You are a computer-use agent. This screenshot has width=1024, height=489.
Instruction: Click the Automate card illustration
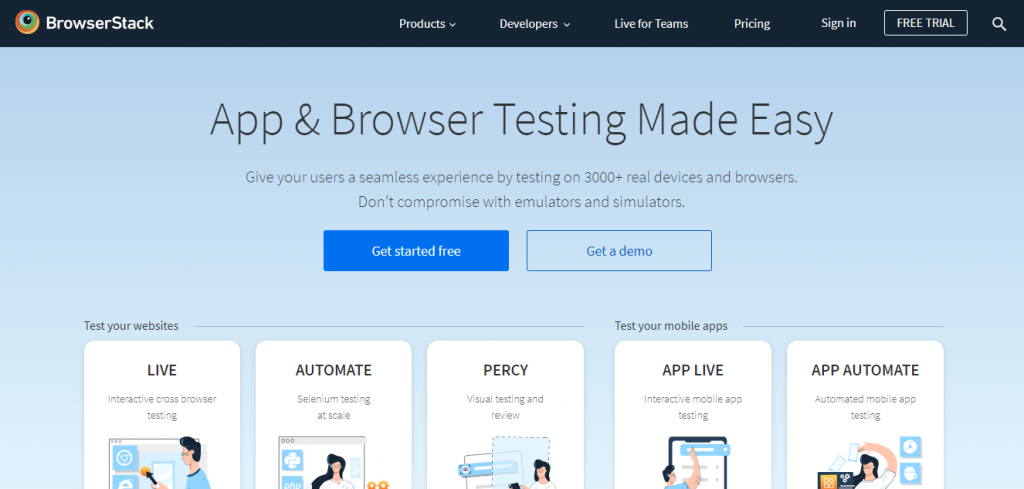334,462
